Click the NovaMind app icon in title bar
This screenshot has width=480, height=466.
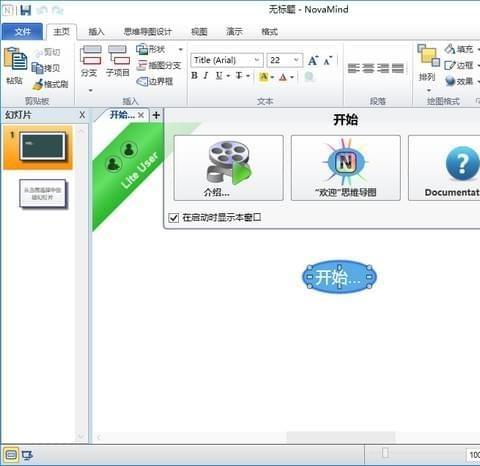[x=8, y=10]
